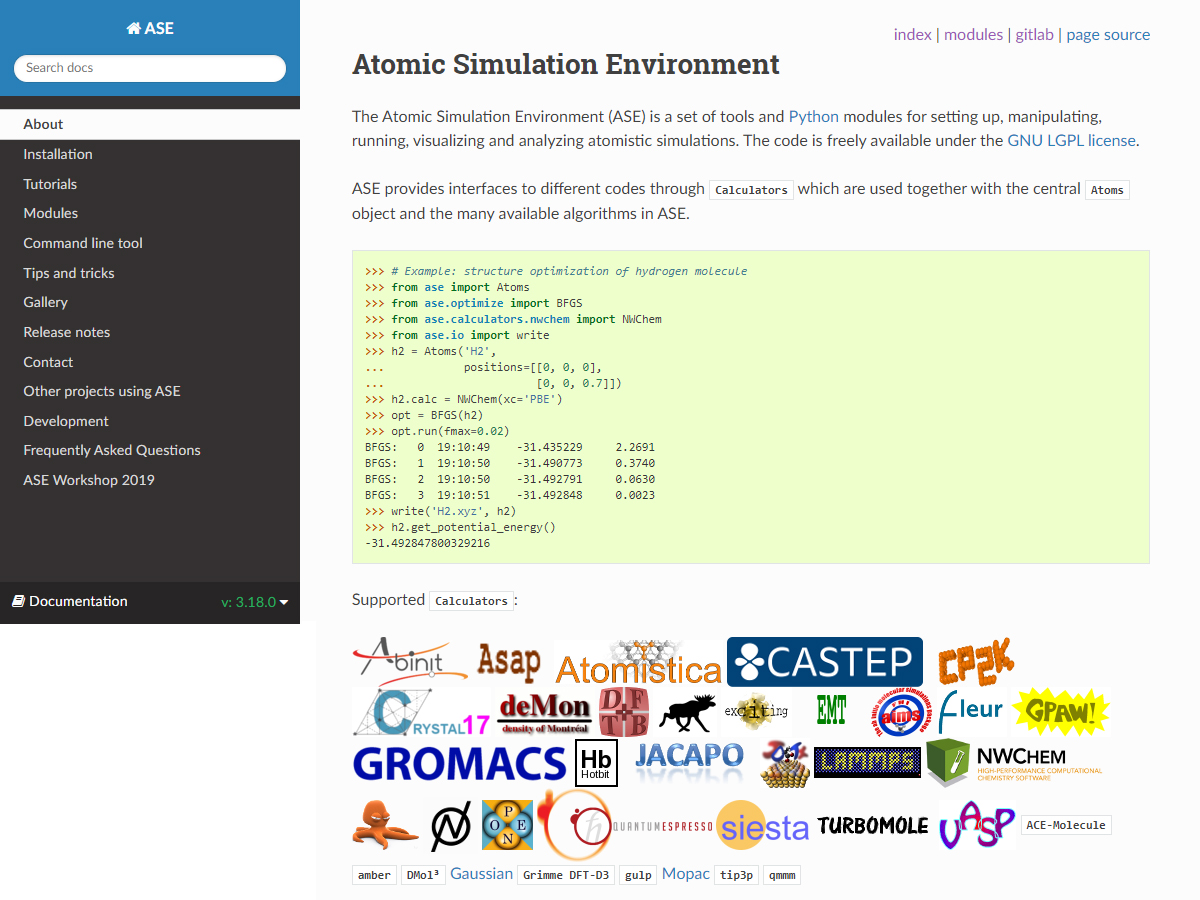This screenshot has height=900, width=1200.
Task: Open the GNU LGPL license link
Action: click(1071, 140)
